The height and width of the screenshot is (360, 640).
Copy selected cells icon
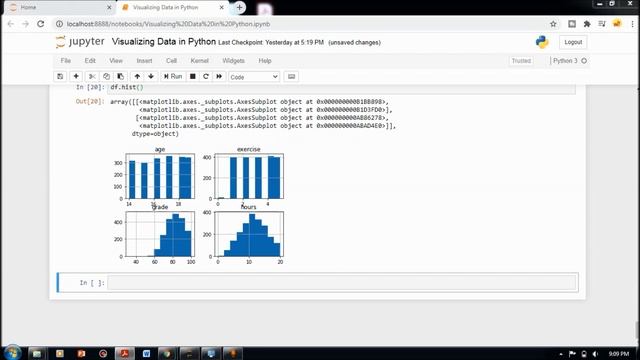point(106,77)
